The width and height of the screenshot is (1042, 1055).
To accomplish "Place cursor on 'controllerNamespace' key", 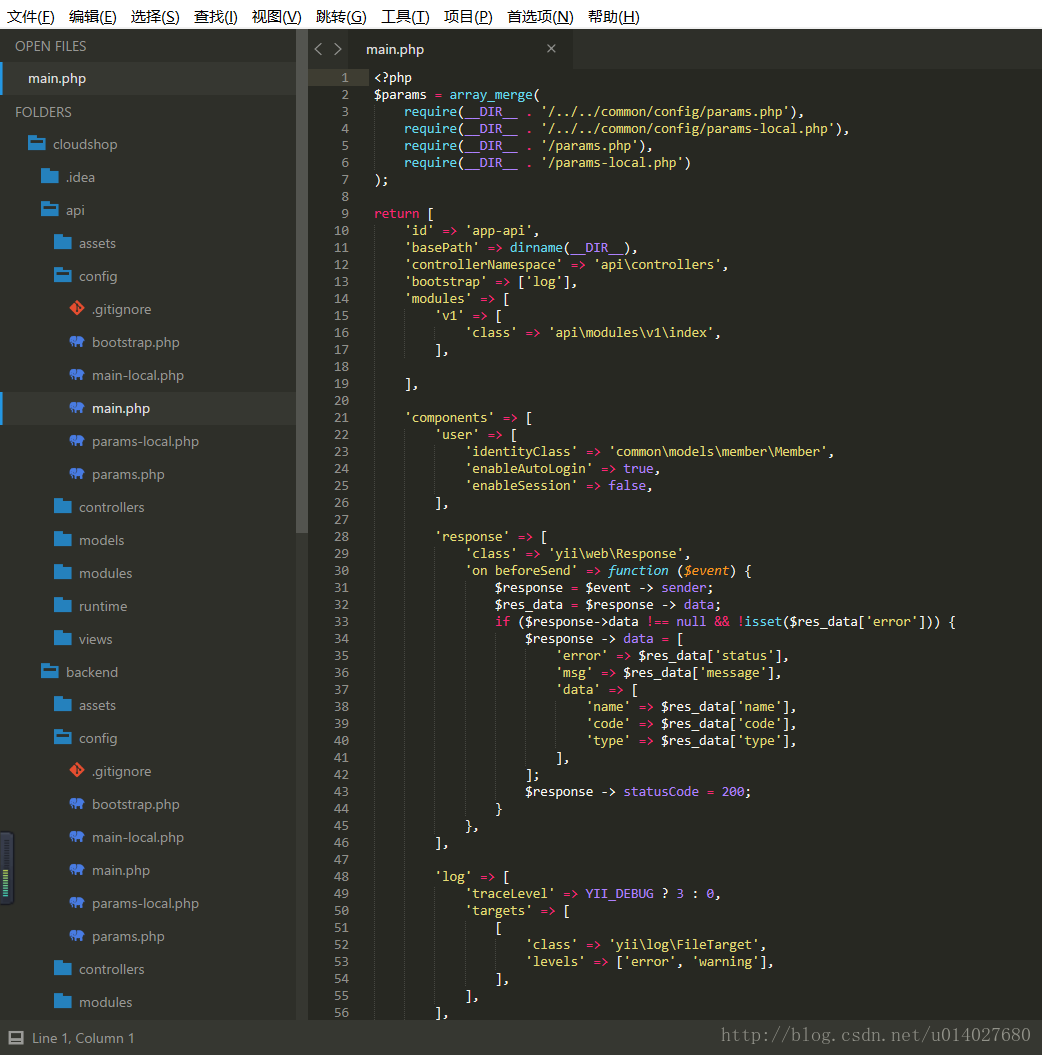I will (x=484, y=264).
